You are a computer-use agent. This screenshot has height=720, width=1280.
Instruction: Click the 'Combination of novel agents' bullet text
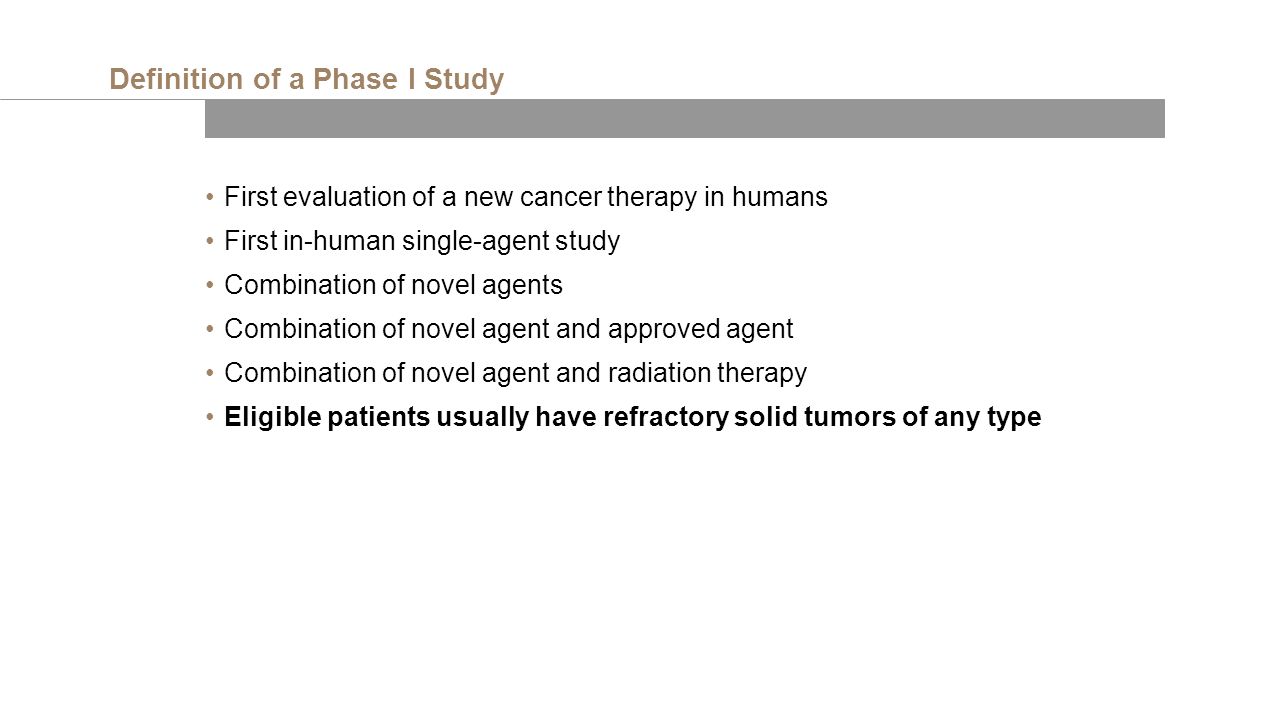pos(394,286)
